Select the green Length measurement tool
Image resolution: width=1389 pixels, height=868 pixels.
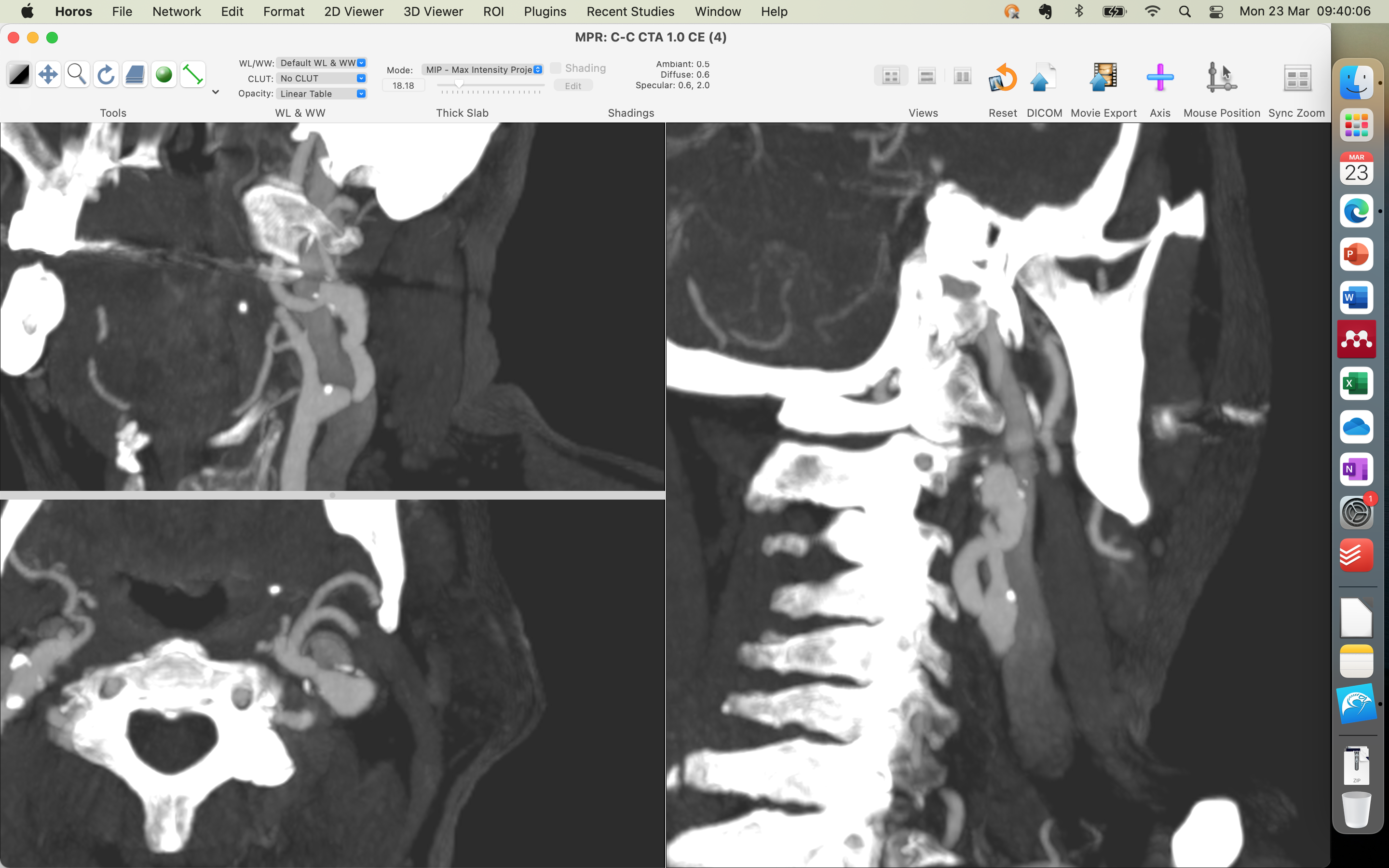click(x=193, y=75)
